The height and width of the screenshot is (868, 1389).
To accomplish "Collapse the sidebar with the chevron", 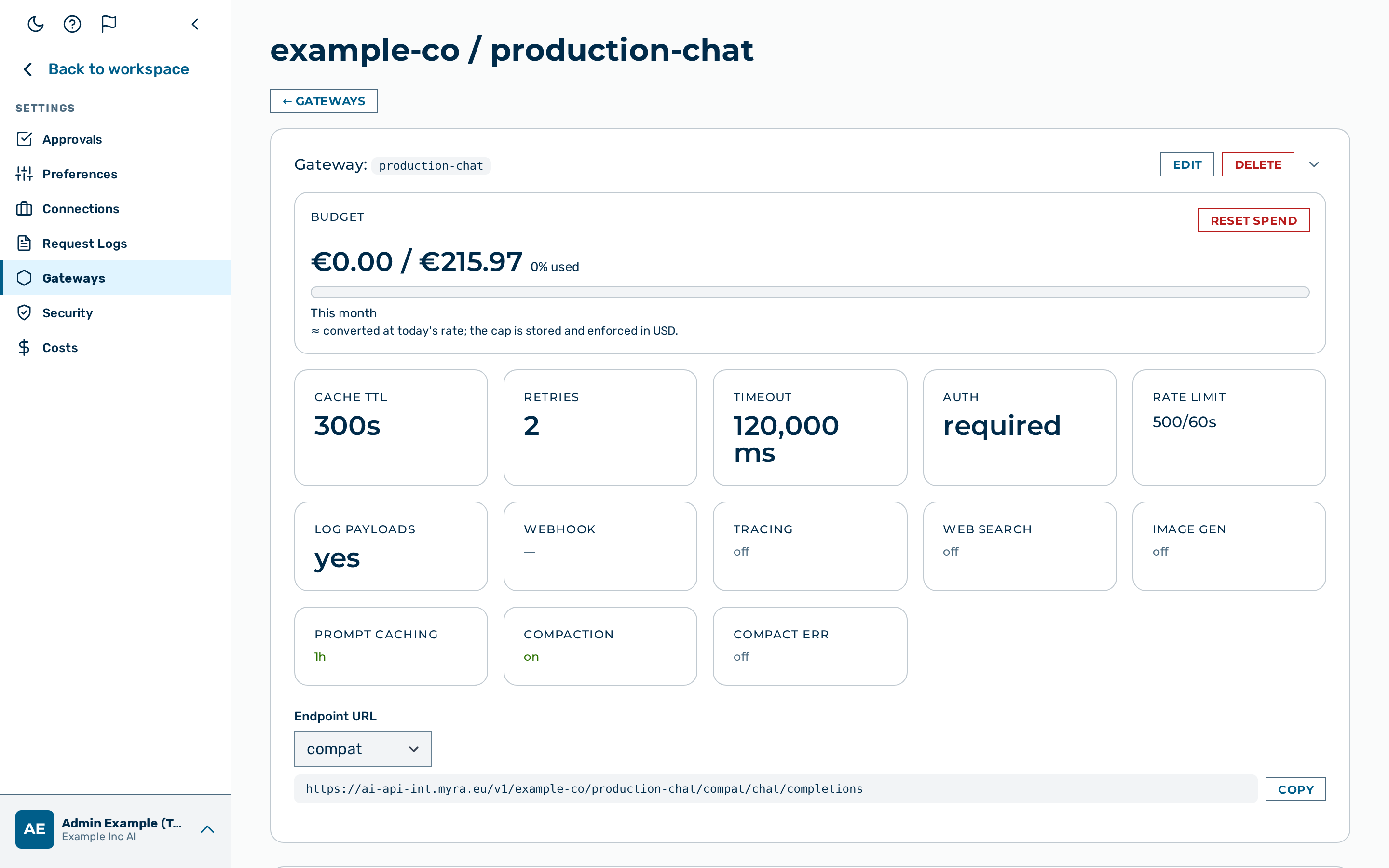I will (x=195, y=24).
